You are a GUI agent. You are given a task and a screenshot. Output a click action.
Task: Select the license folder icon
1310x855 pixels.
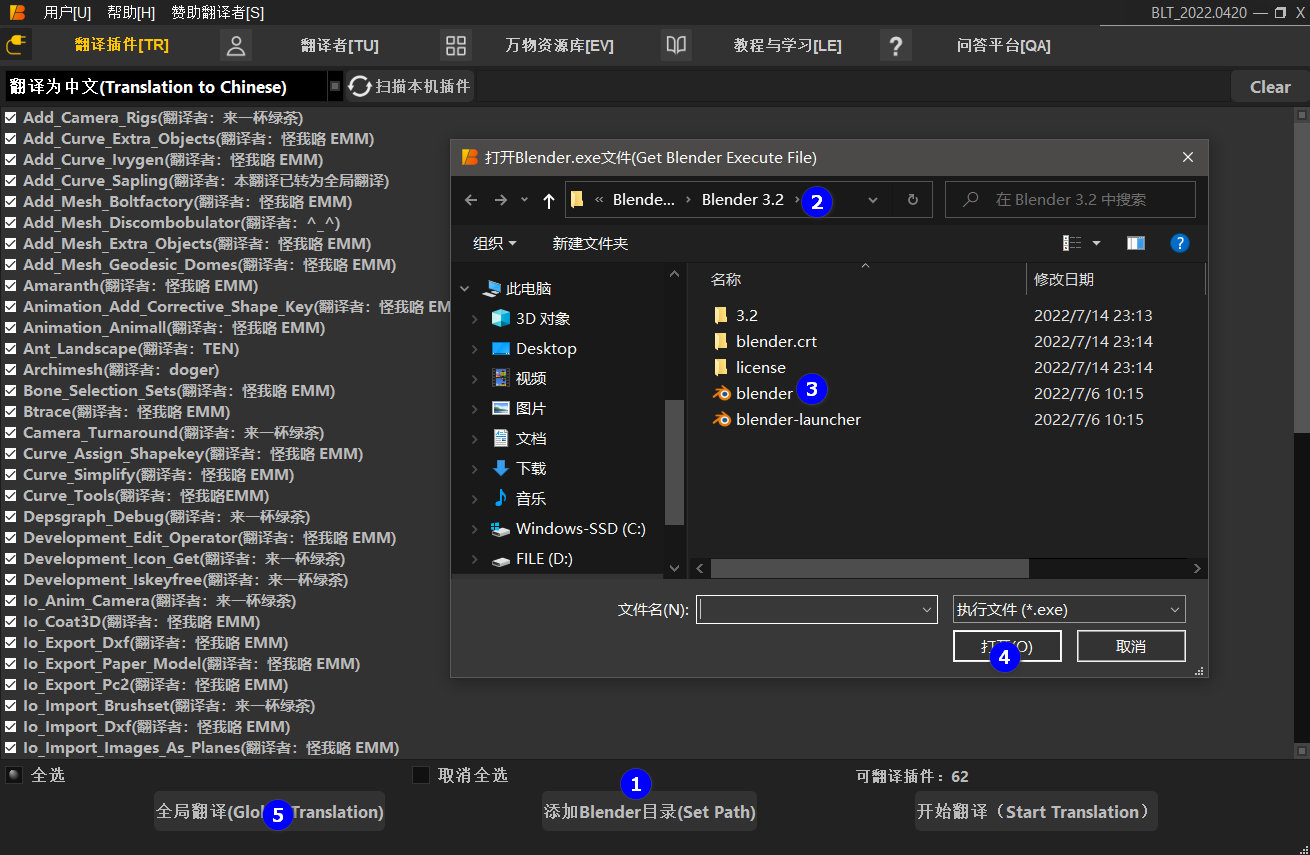pyautogui.click(x=721, y=367)
